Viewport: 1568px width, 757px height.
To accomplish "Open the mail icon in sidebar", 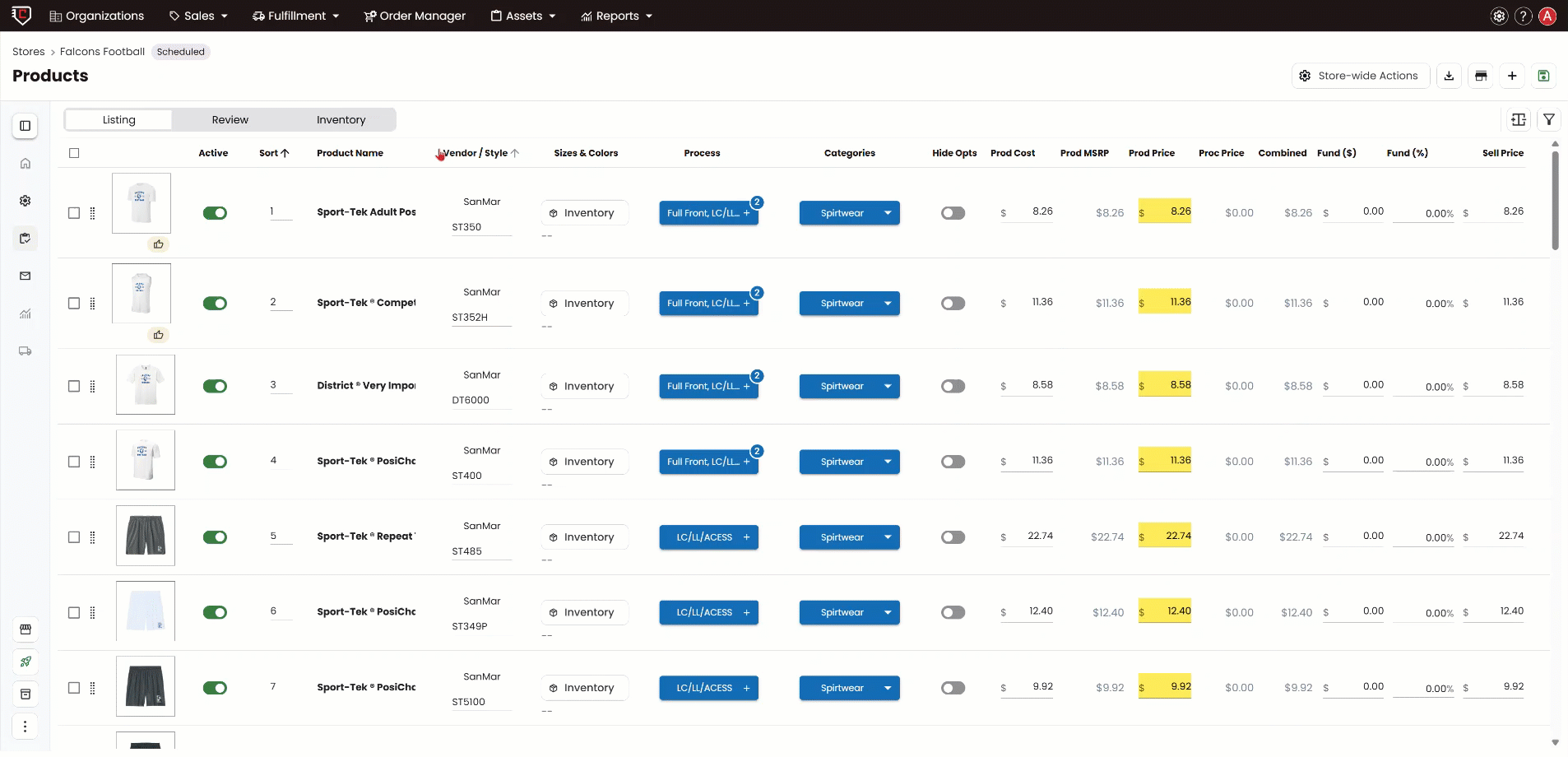I will point(26,276).
